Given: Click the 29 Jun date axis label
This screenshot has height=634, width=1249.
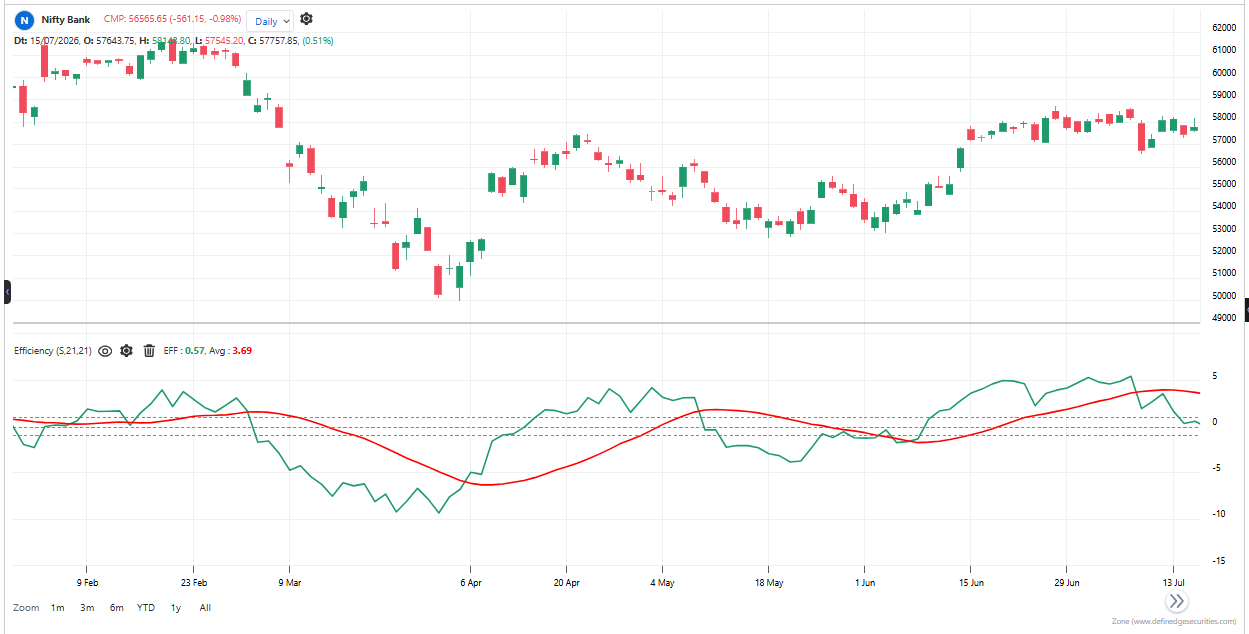Looking at the screenshot, I should click(1067, 582).
